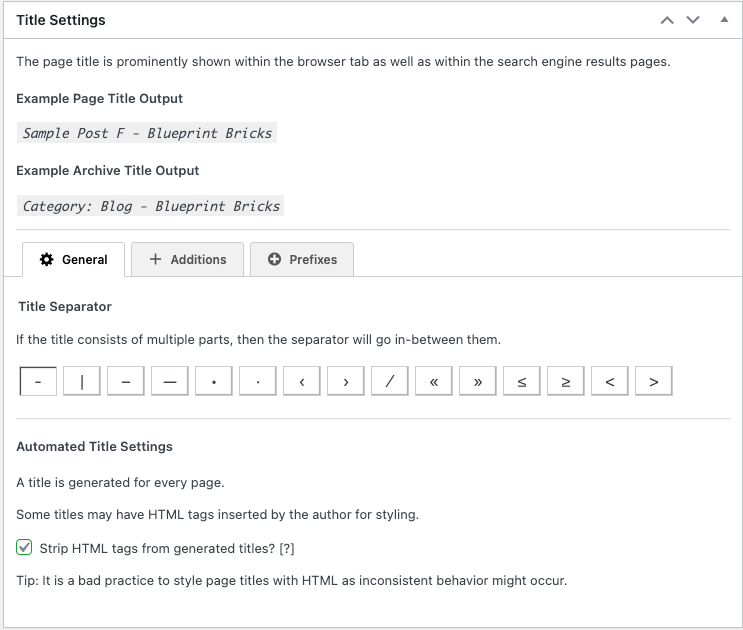
Task: Choose the less-than sign separator
Action: (x=610, y=381)
